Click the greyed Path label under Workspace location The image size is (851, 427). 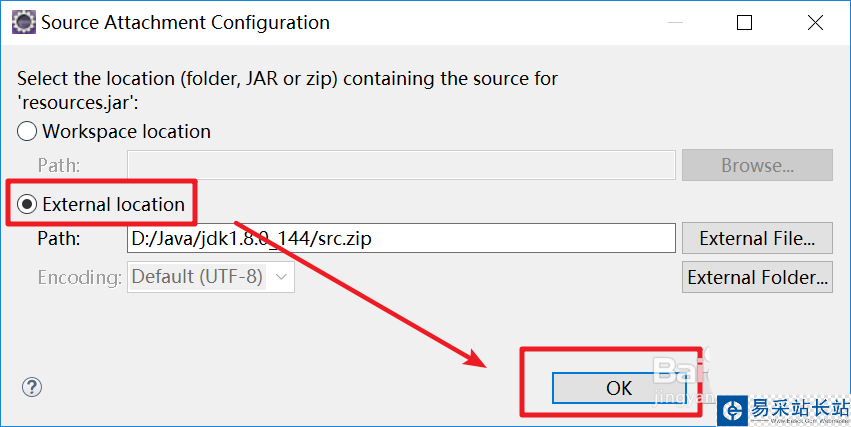click(x=58, y=165)
